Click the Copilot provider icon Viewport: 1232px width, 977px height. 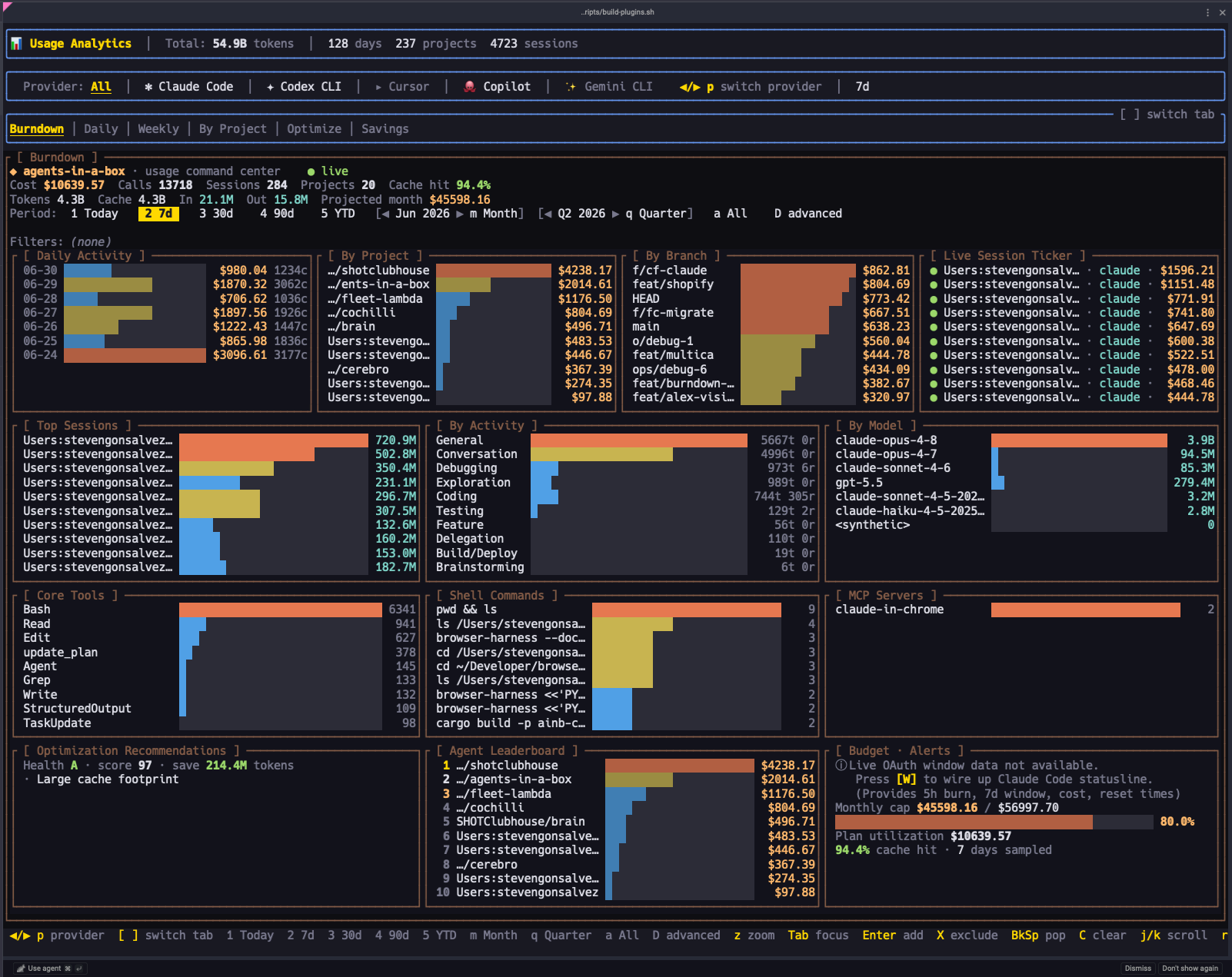(x=469, y=87)
